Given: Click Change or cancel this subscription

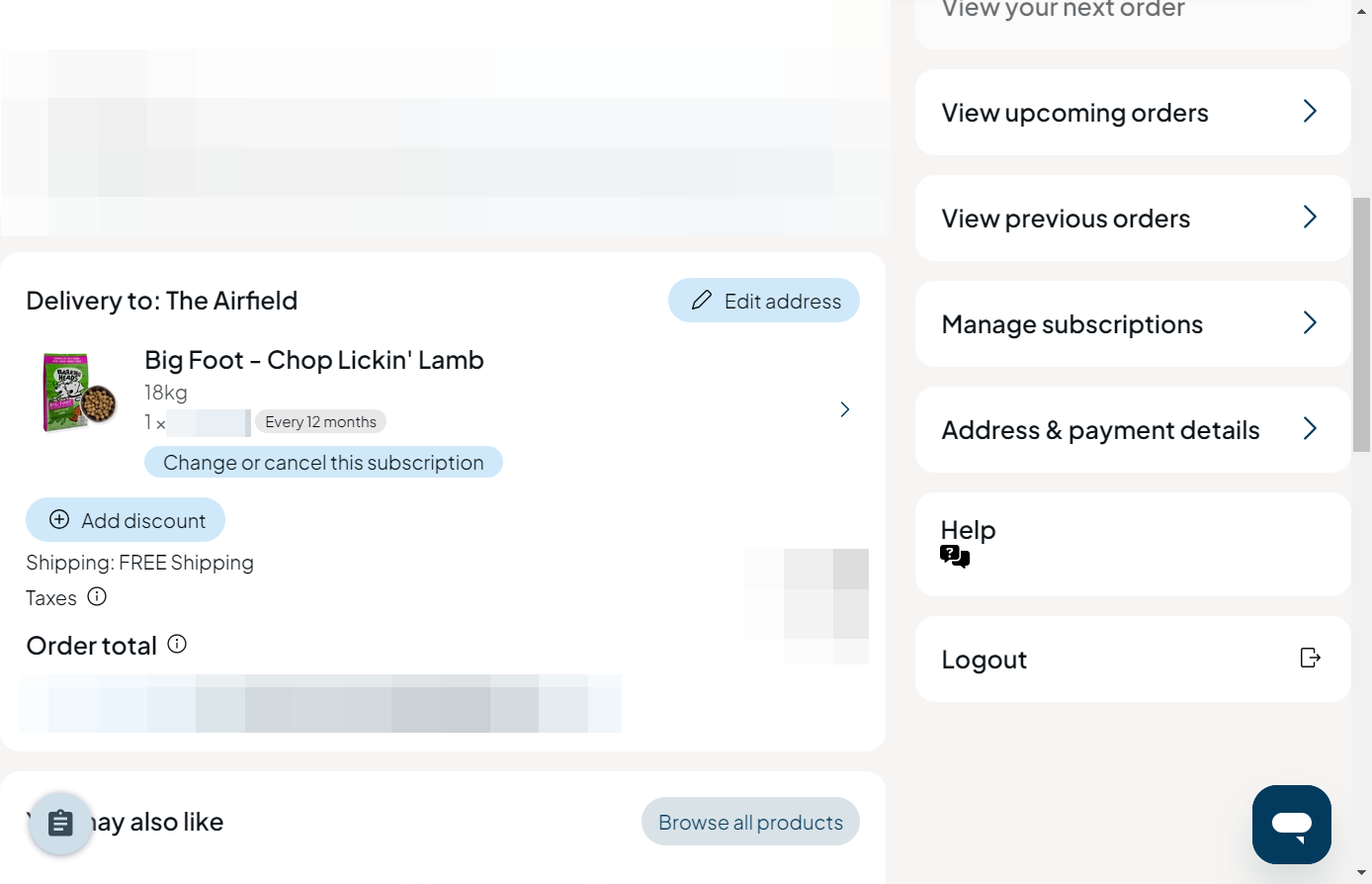Looking at the screenshot, I should point(323,462).
